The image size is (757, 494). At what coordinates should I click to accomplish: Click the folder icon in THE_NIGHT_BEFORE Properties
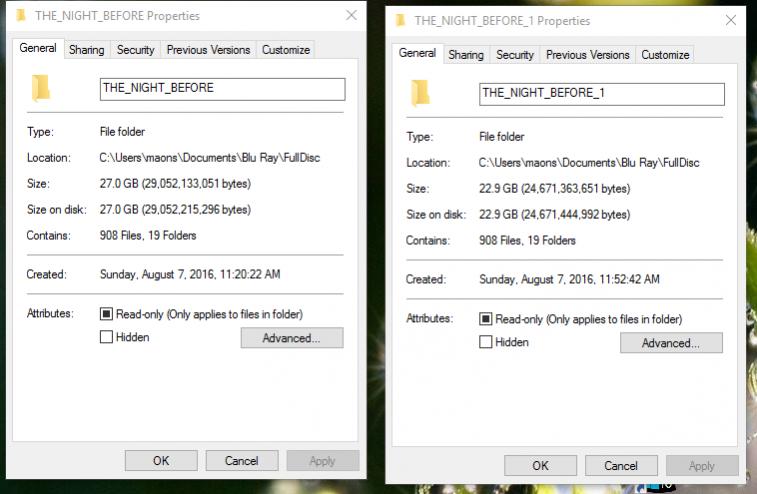tap(41, 88)
